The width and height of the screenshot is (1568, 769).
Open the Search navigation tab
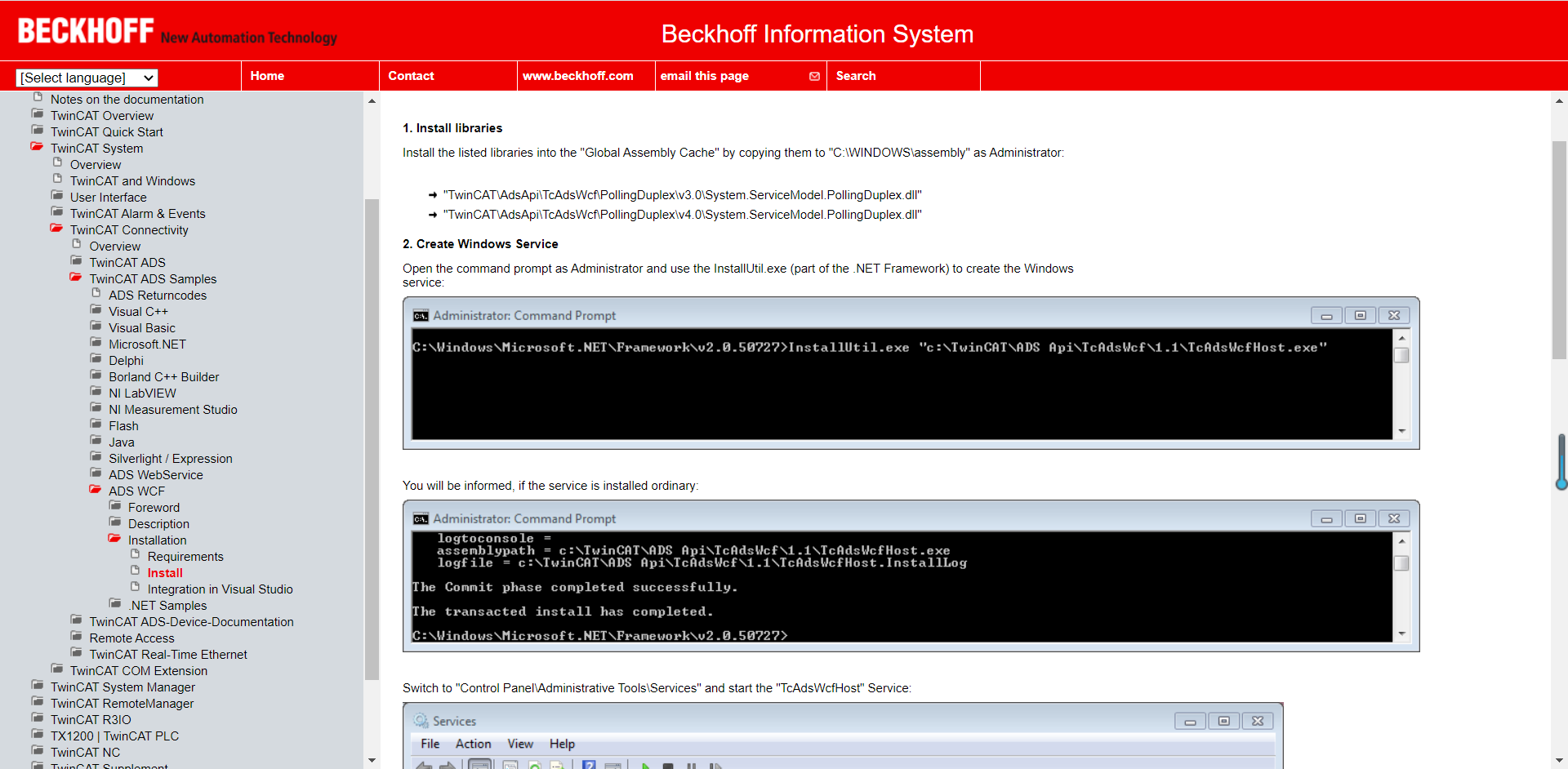[856, 76]
